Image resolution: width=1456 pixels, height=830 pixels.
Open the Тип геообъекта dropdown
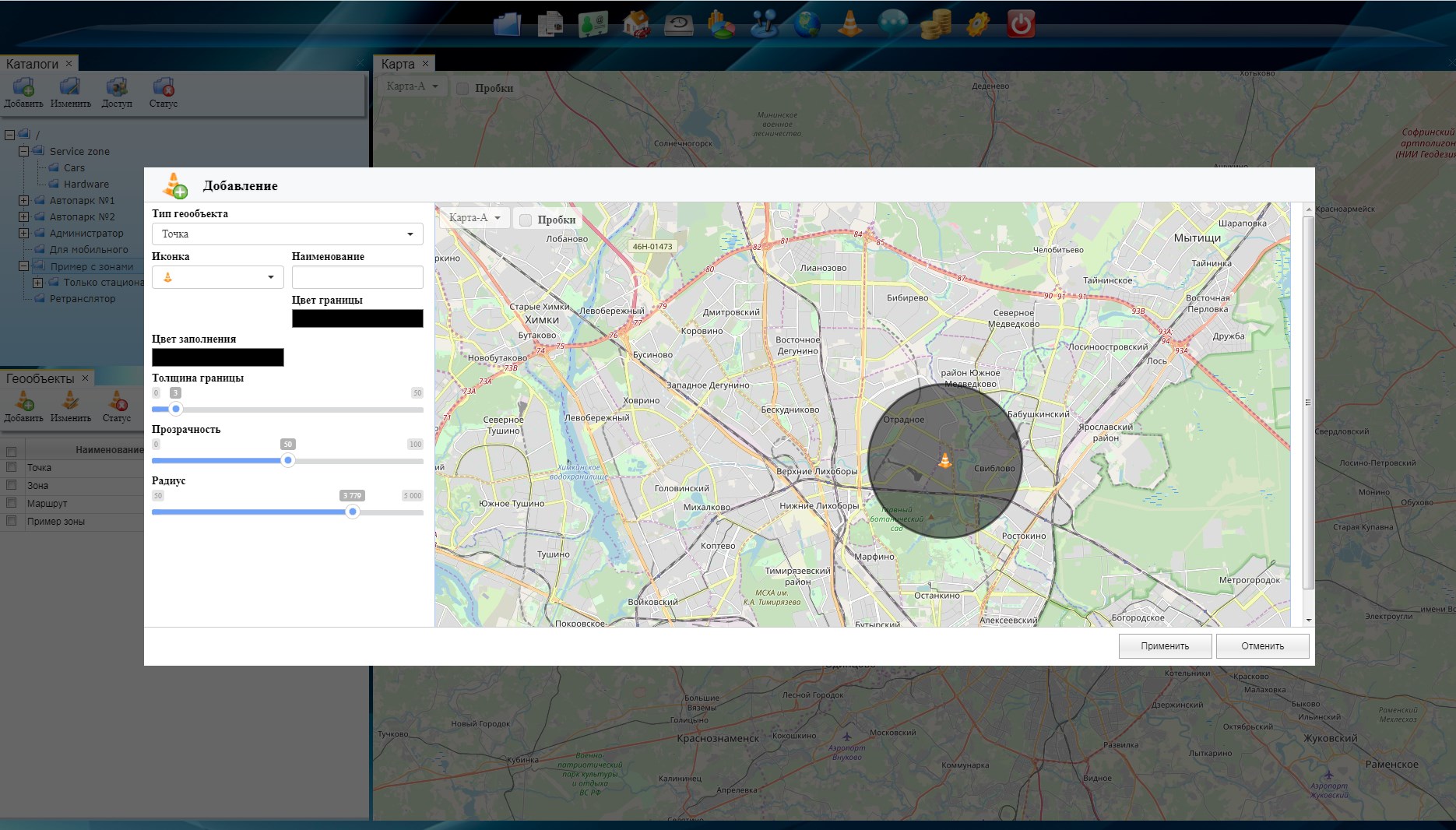pyautogui.click(x=287, y=234)
